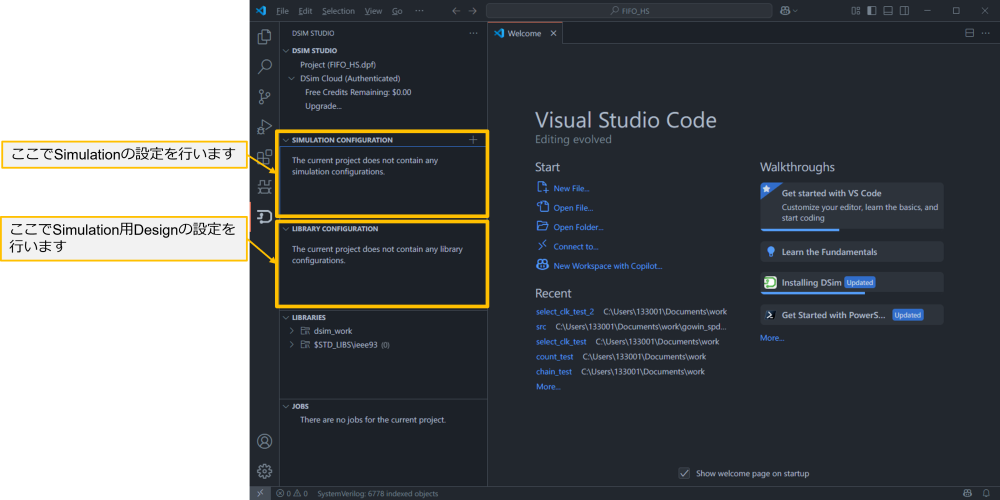Toggle the bottom panel visibility
The width and height of the screenshot is (1000, 500).
coord(886,11)
